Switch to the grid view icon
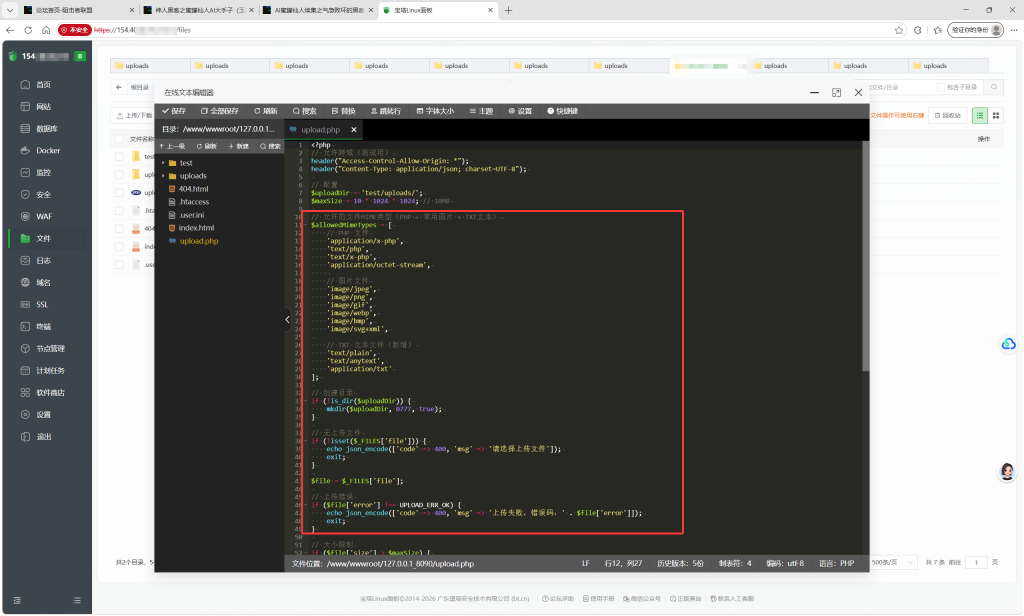Viewport: 1024px width, 616px height. (996, 116)
